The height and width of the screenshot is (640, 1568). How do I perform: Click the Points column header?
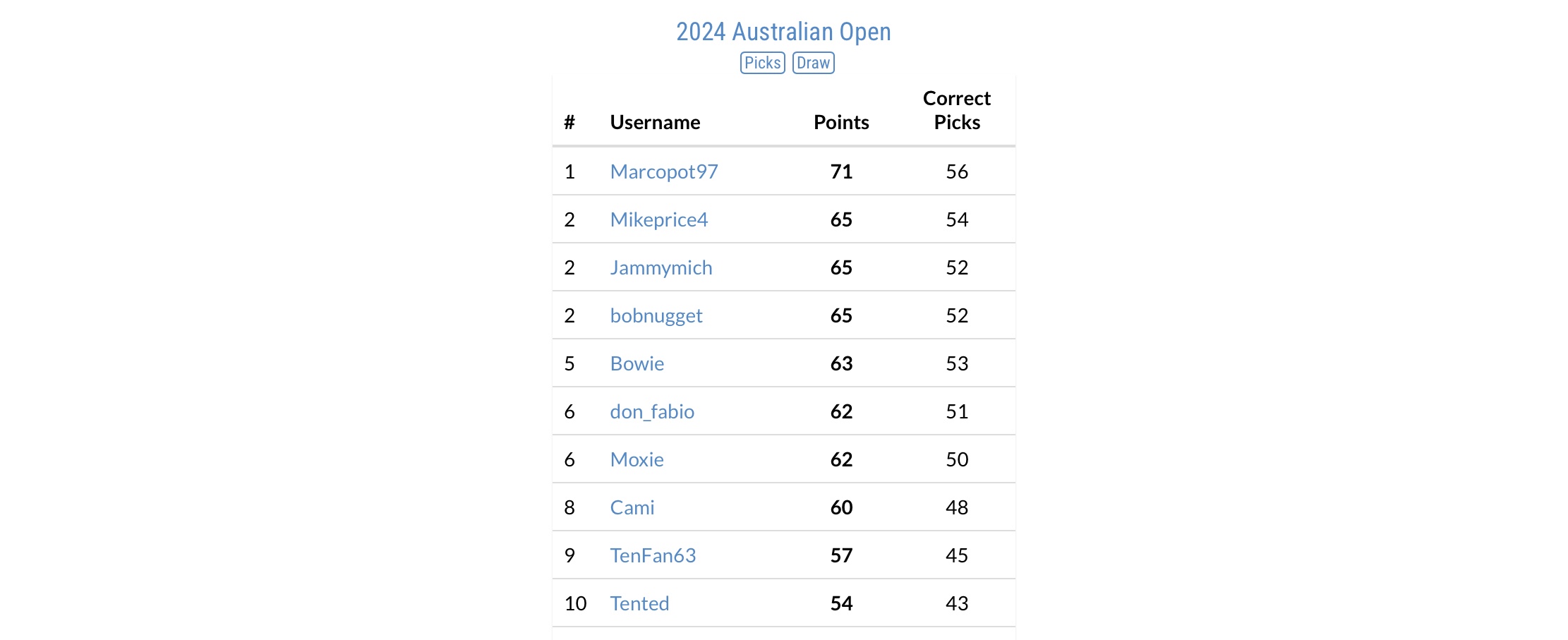841,122
